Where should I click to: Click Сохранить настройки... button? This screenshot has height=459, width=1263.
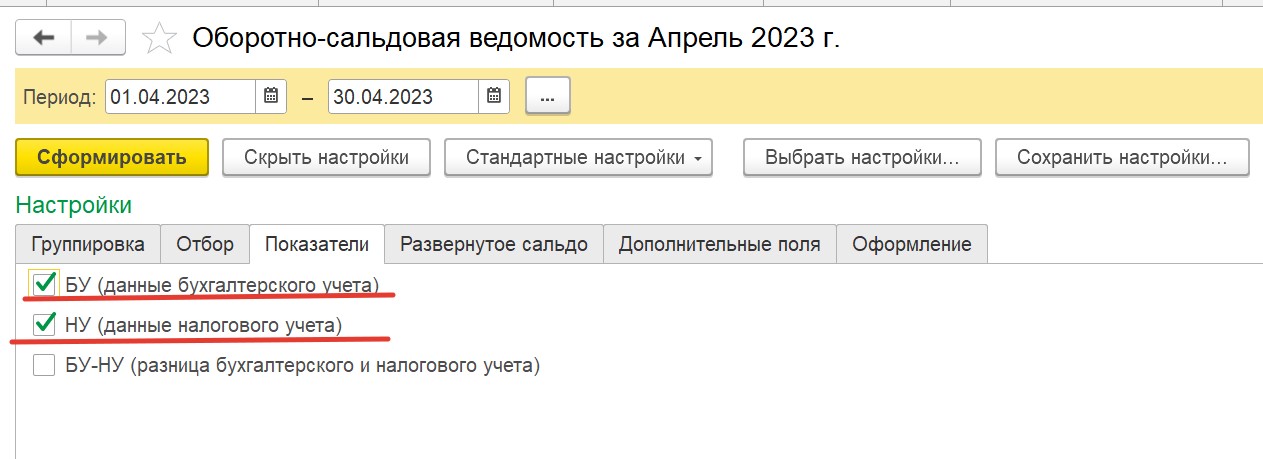coord(1122,157)
